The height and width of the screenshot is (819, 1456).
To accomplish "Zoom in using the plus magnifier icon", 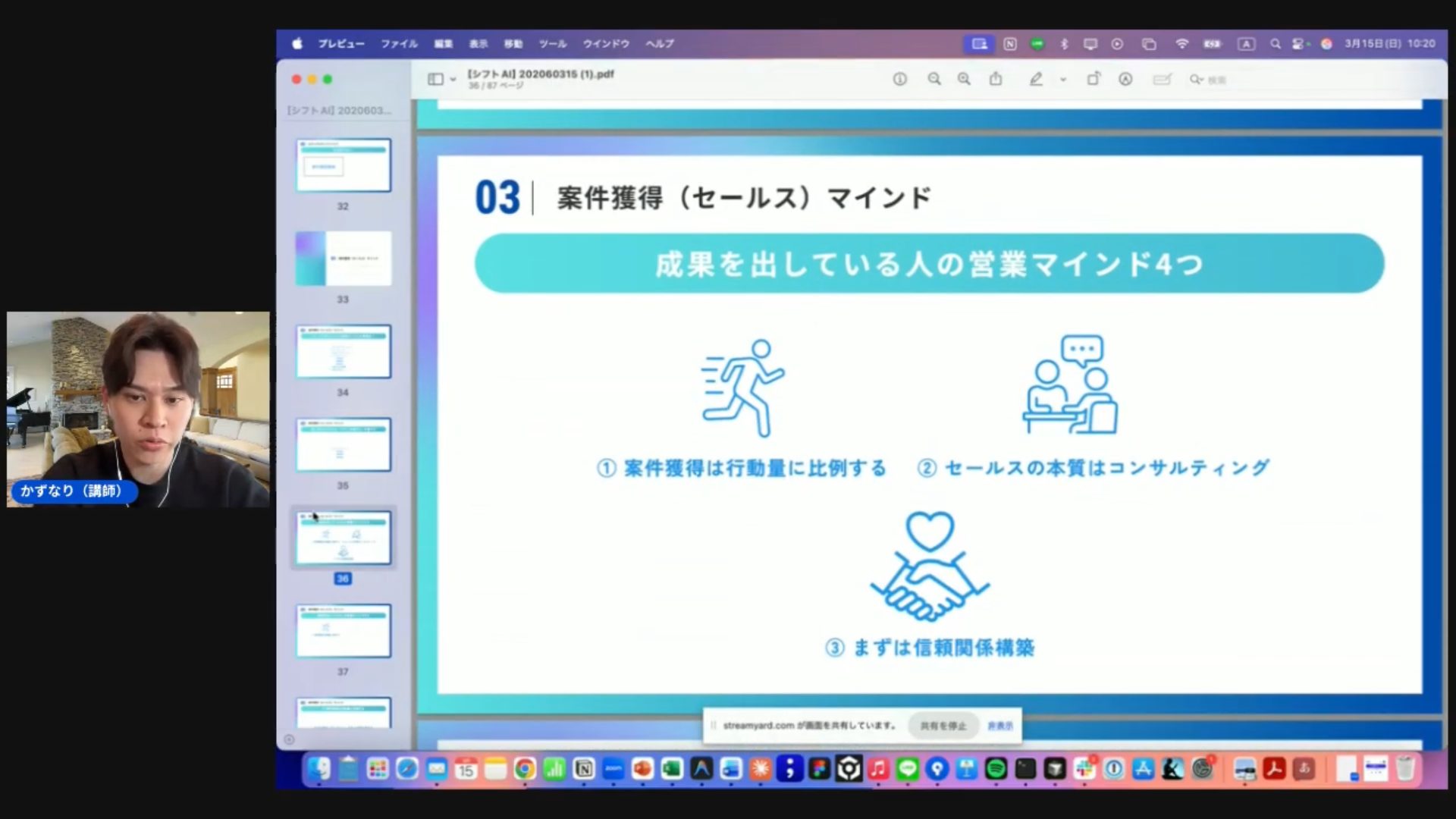I will (x=964, y=79).
